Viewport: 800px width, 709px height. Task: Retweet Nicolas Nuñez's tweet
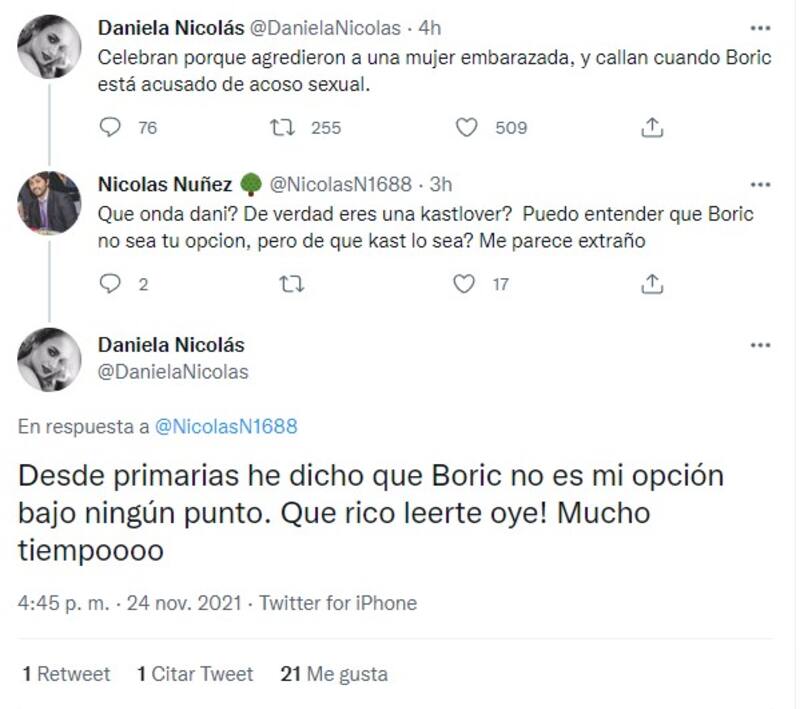290,284
